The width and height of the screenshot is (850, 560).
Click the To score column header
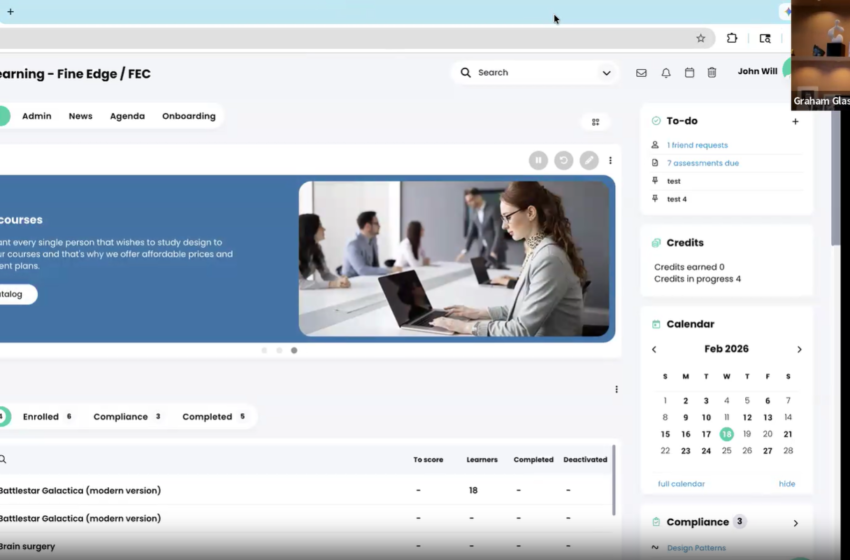(x=428, y=460)
